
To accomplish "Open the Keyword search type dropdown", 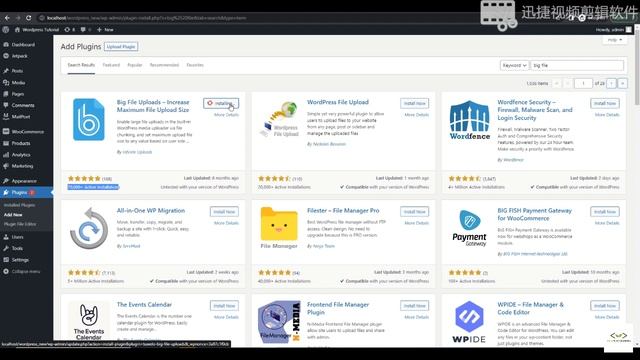I will click(x=514, y=65).
